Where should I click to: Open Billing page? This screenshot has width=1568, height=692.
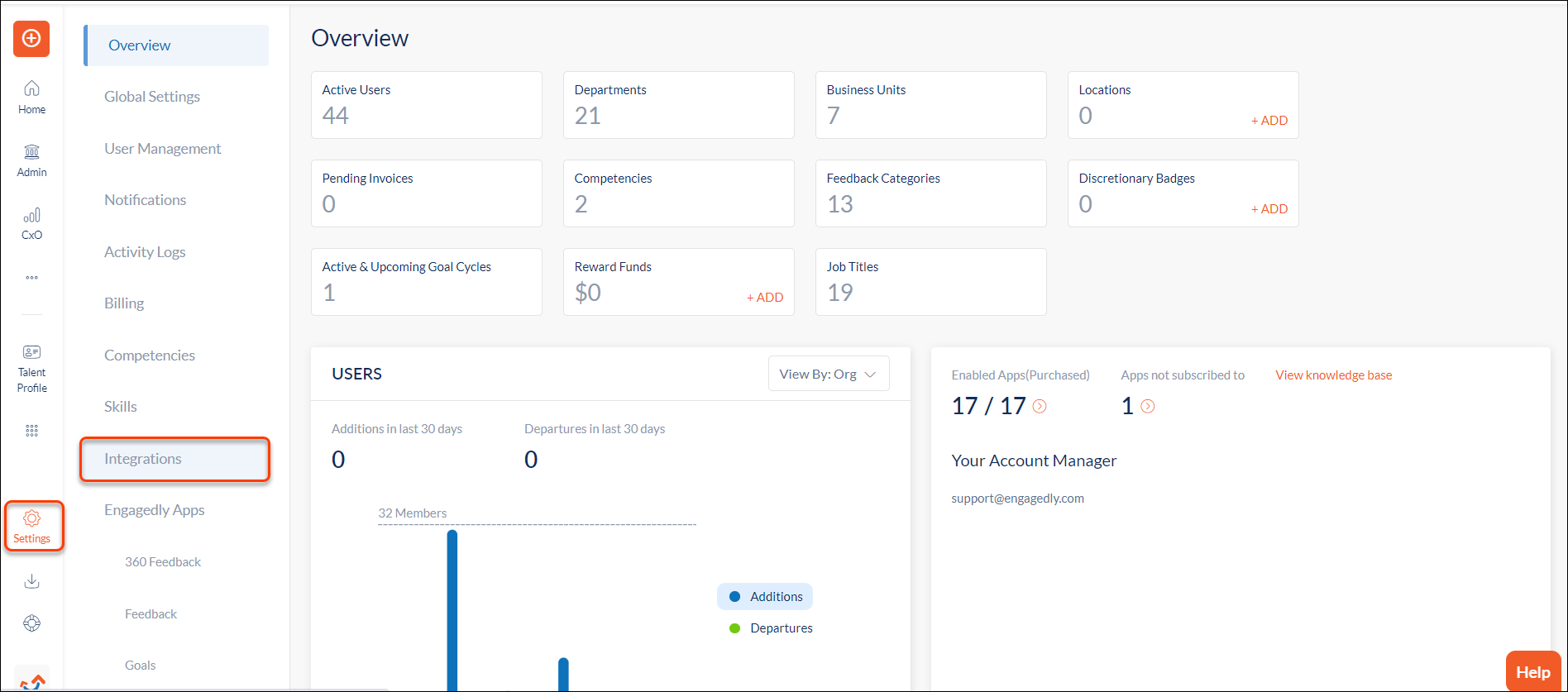(x=124, y=303)
